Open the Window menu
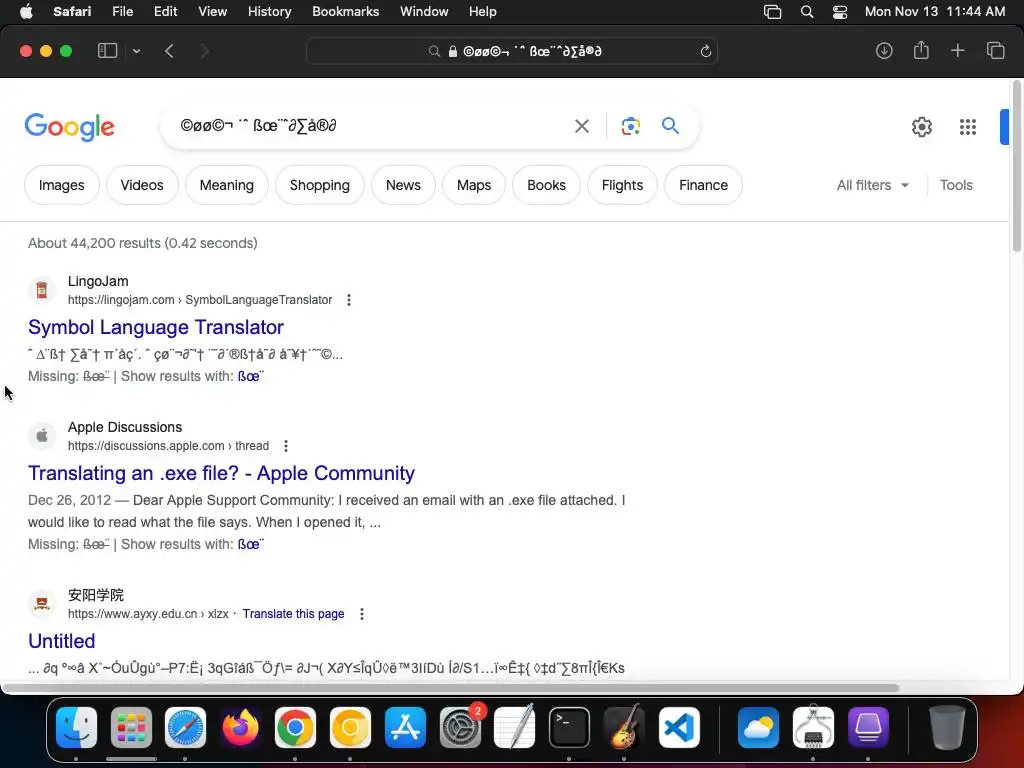Screen dimensions: 1024x768 pyautogui.click(x=424, y=11)
